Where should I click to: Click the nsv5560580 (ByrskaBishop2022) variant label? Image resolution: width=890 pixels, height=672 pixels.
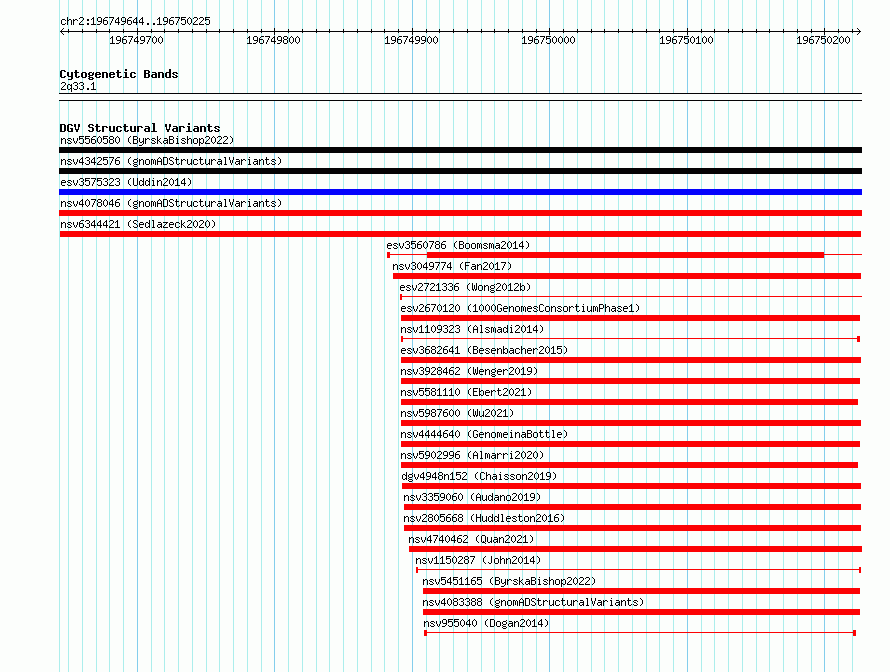(147, 140)
